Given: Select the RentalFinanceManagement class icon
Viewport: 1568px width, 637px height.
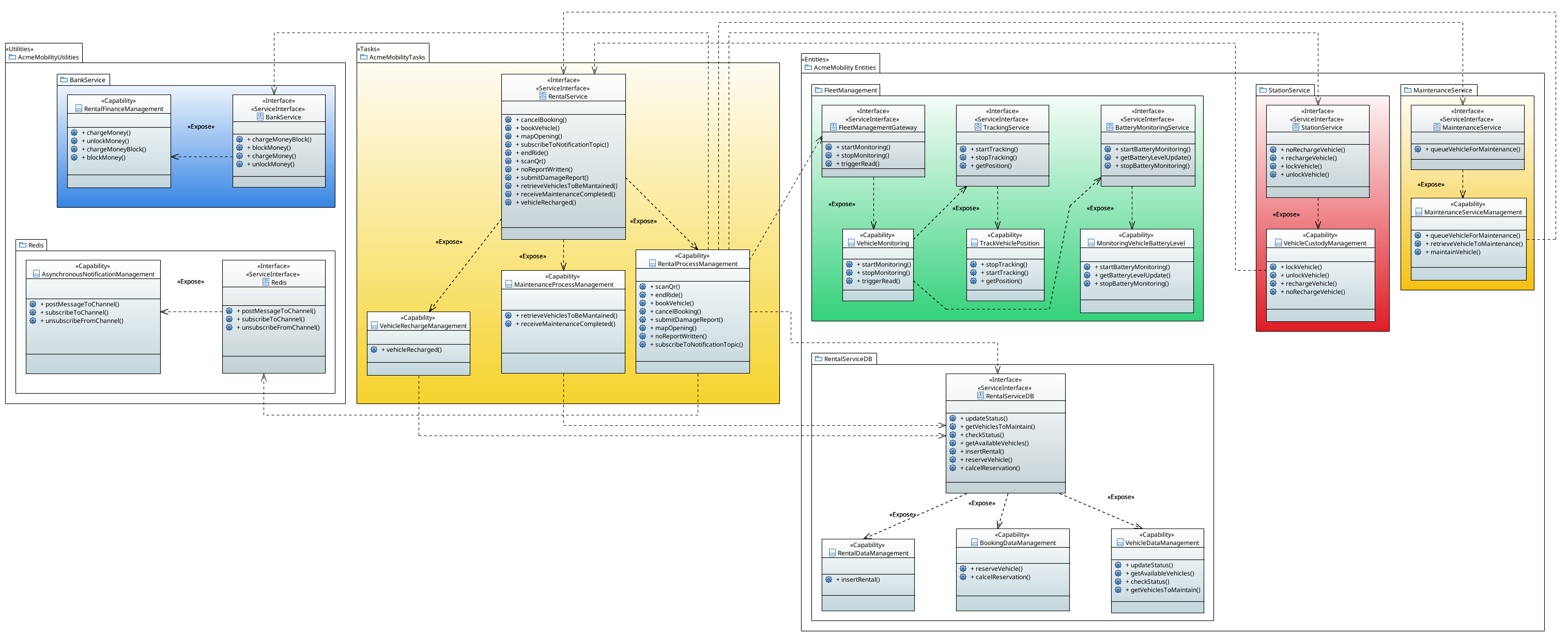Looking at the screenshot, I should pos(79,109).
